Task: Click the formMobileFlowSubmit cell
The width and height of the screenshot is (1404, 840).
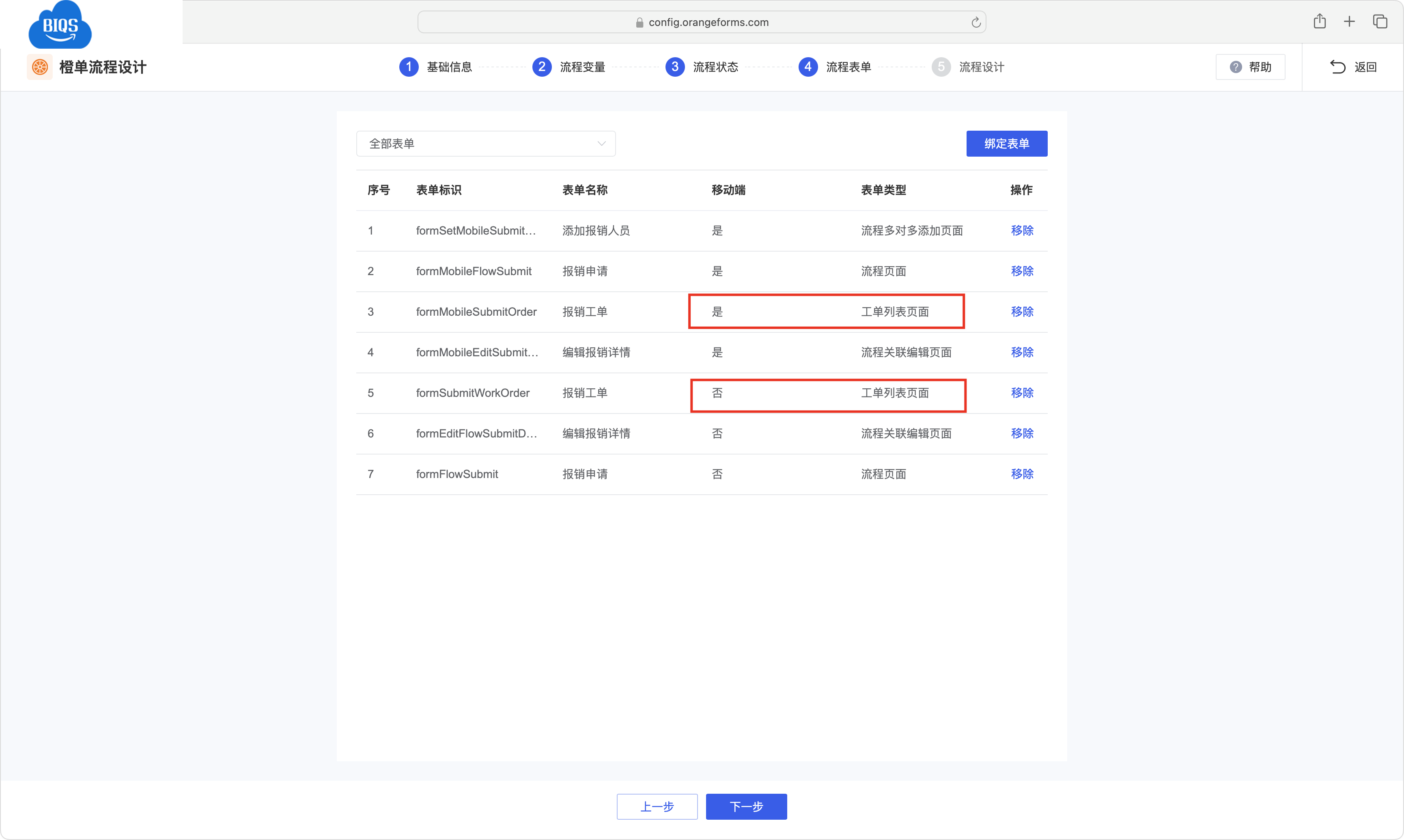Action: pyautogui.click(x=474, y=271)
